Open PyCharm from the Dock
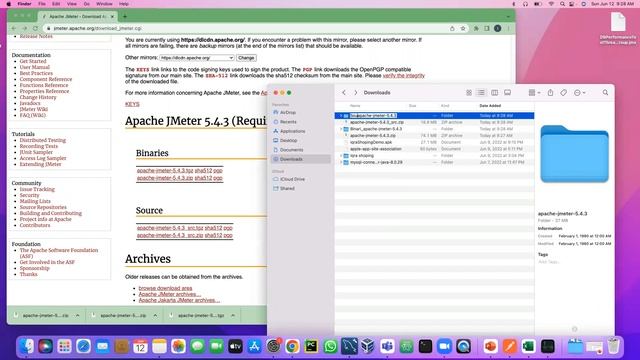 pyautogui.click(x=311, y=347)
